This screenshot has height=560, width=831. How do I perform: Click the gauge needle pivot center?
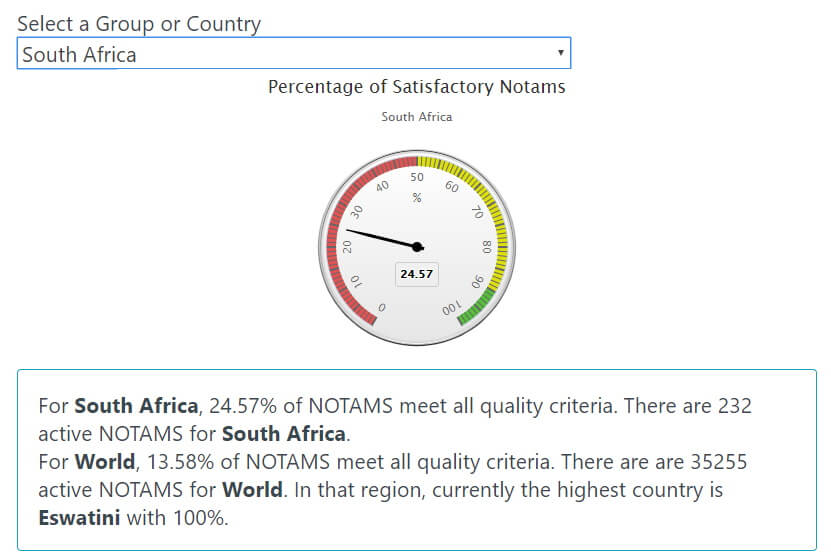[417, 247]
